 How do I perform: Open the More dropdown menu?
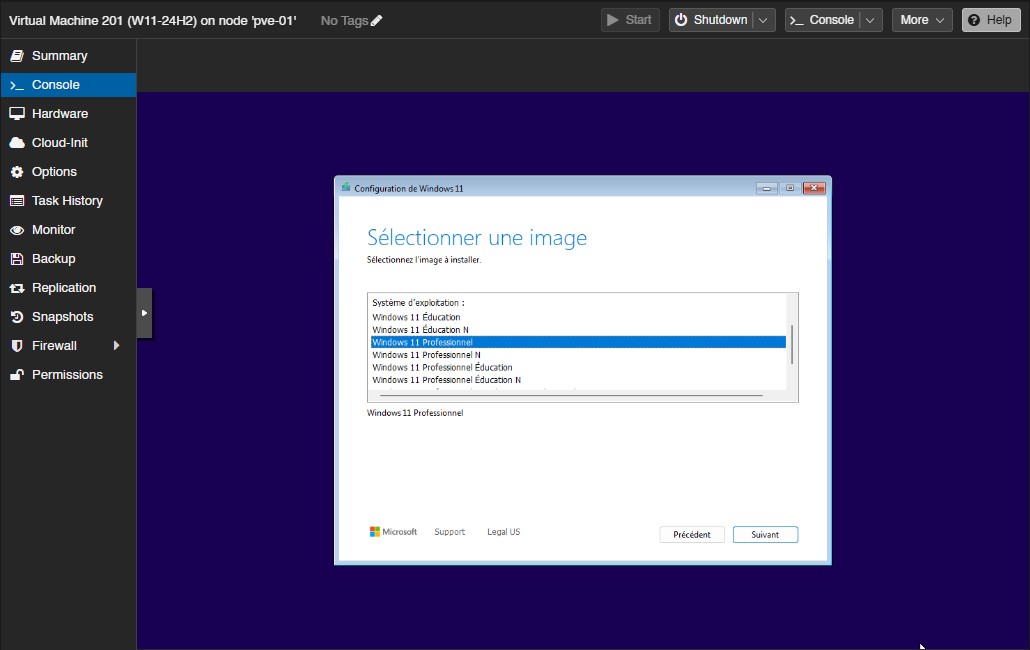[x=921, y=19]
